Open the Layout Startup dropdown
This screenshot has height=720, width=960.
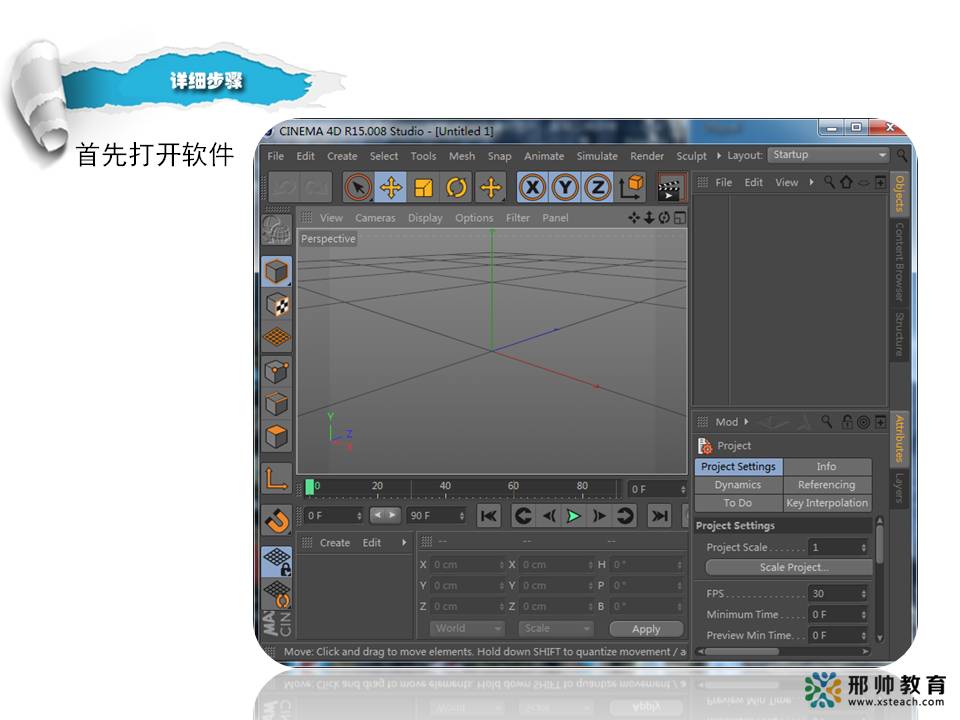(828, 155)
